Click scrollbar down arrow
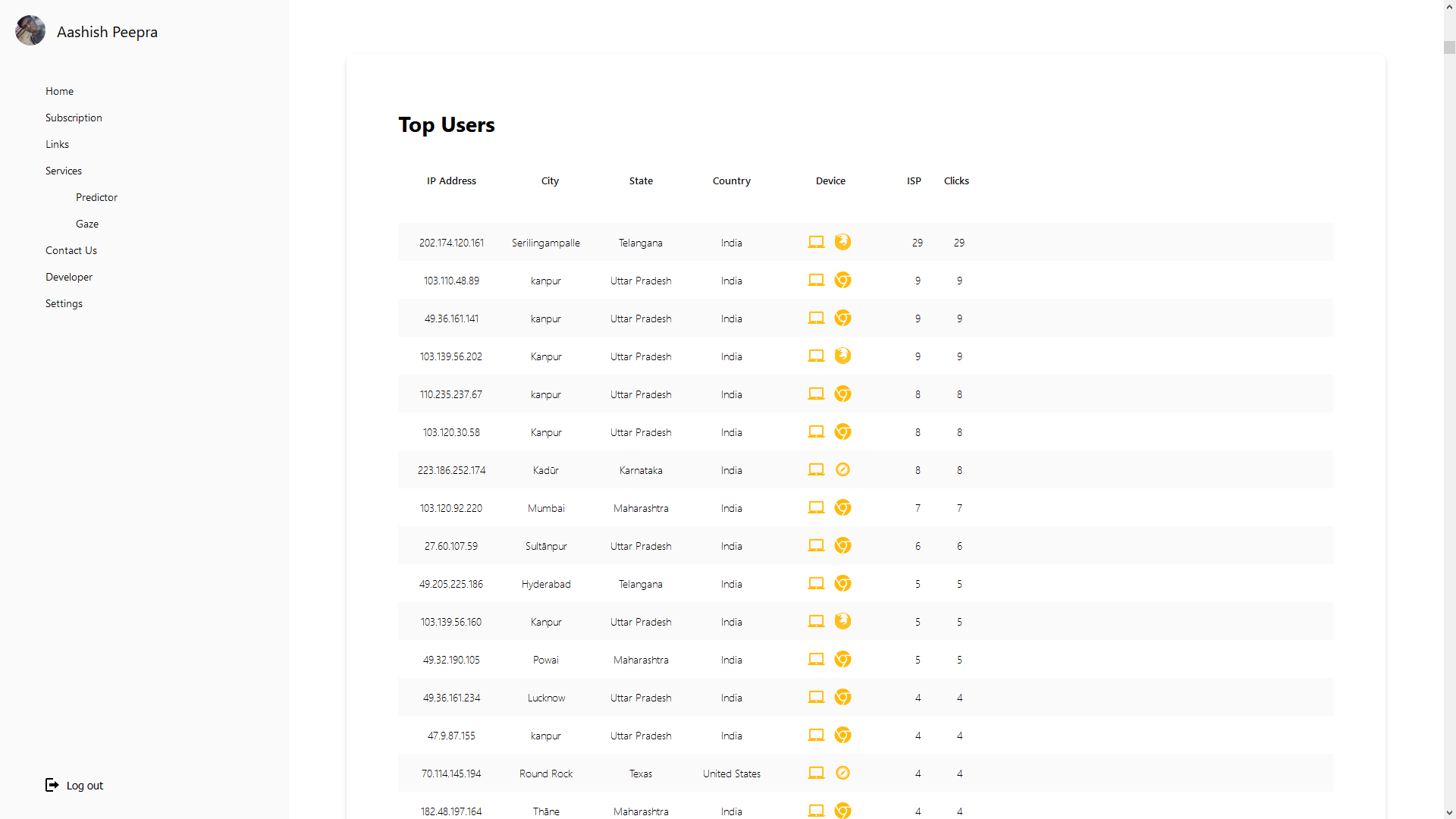 (1449, 813)
